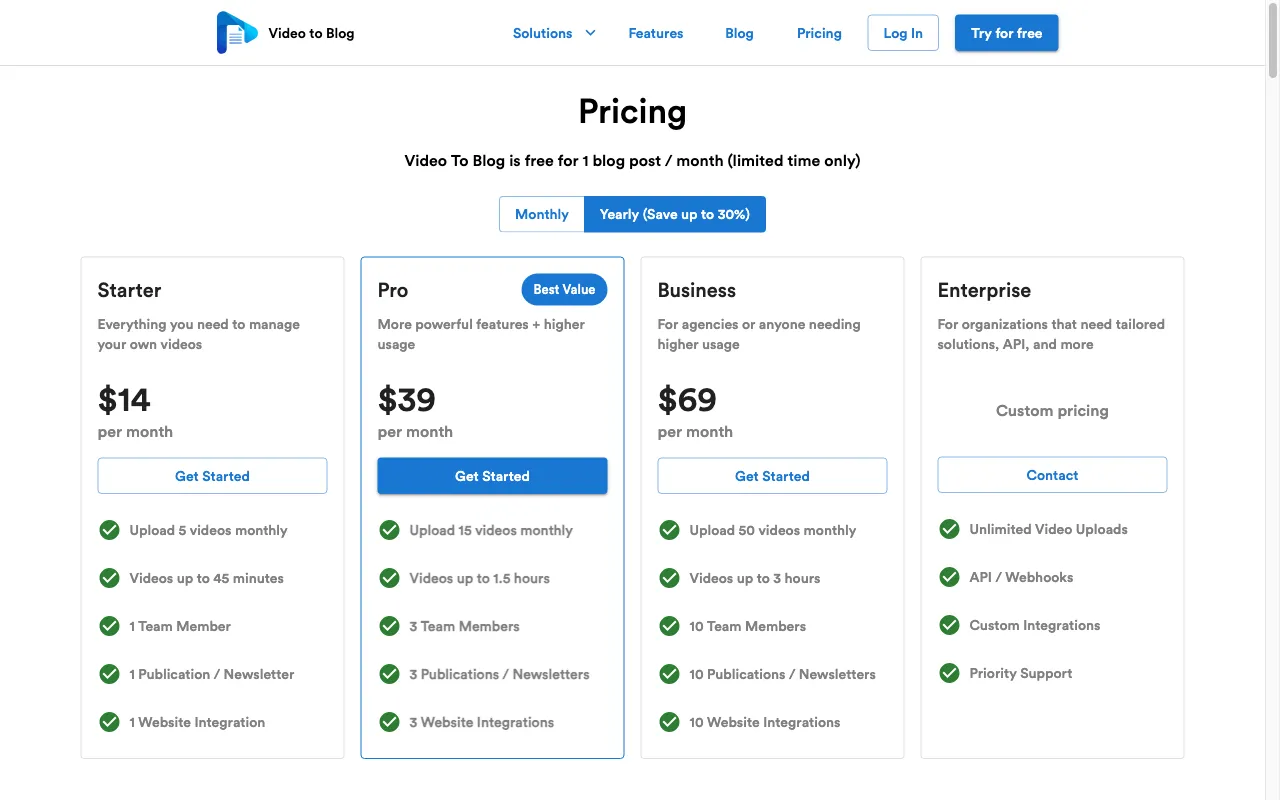Click '1 Website Integration' text

click(197, 722)
